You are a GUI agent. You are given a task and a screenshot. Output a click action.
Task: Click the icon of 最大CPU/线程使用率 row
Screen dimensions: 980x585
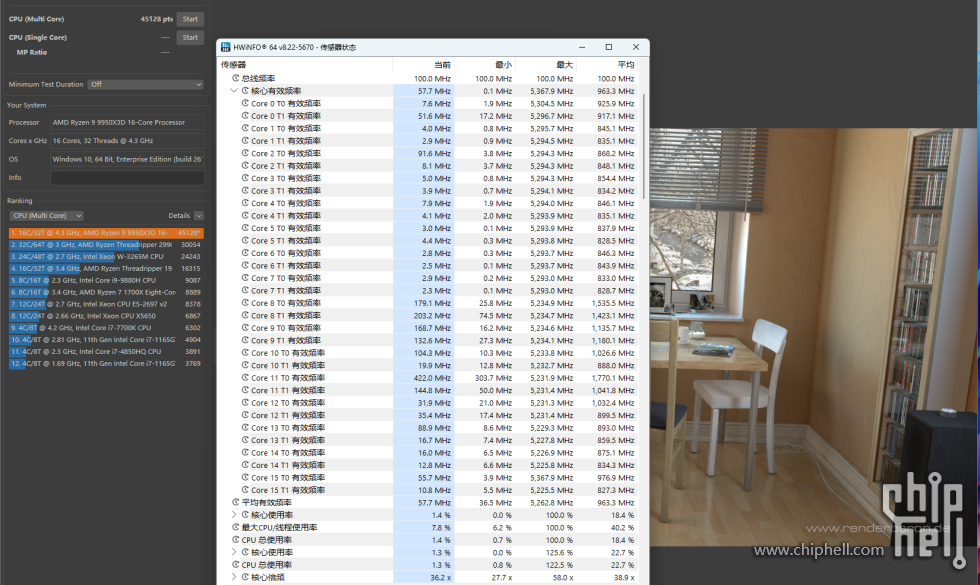coord(236,528)
